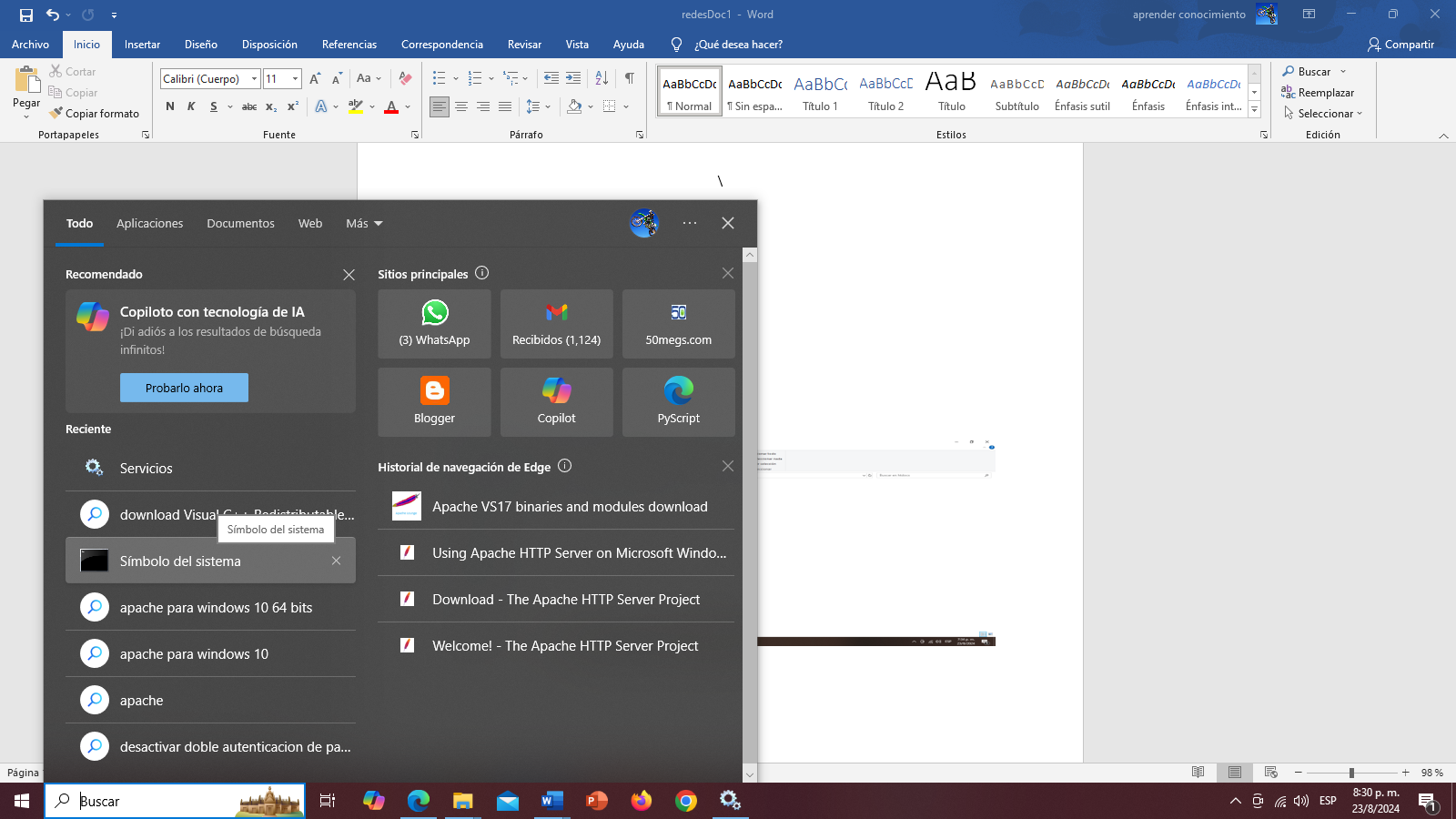Click the Paste (Pegar) clipboard icon
Image resolution: width=1456 pixels, height=819 pixels.
tap(26, 80)
